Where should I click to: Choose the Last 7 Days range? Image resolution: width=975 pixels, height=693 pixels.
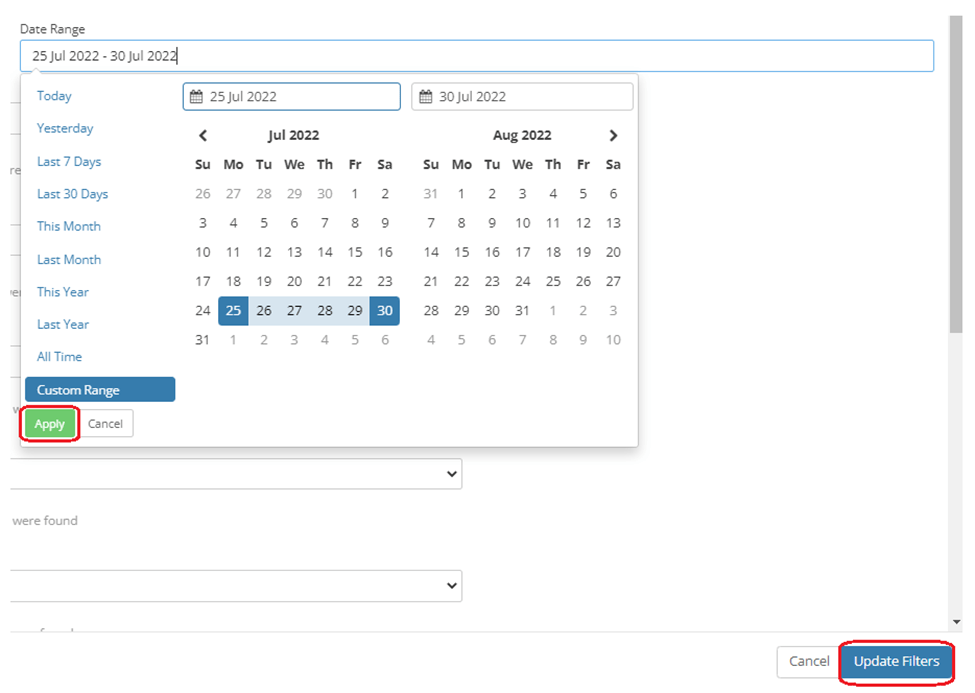tap(68, 161)
